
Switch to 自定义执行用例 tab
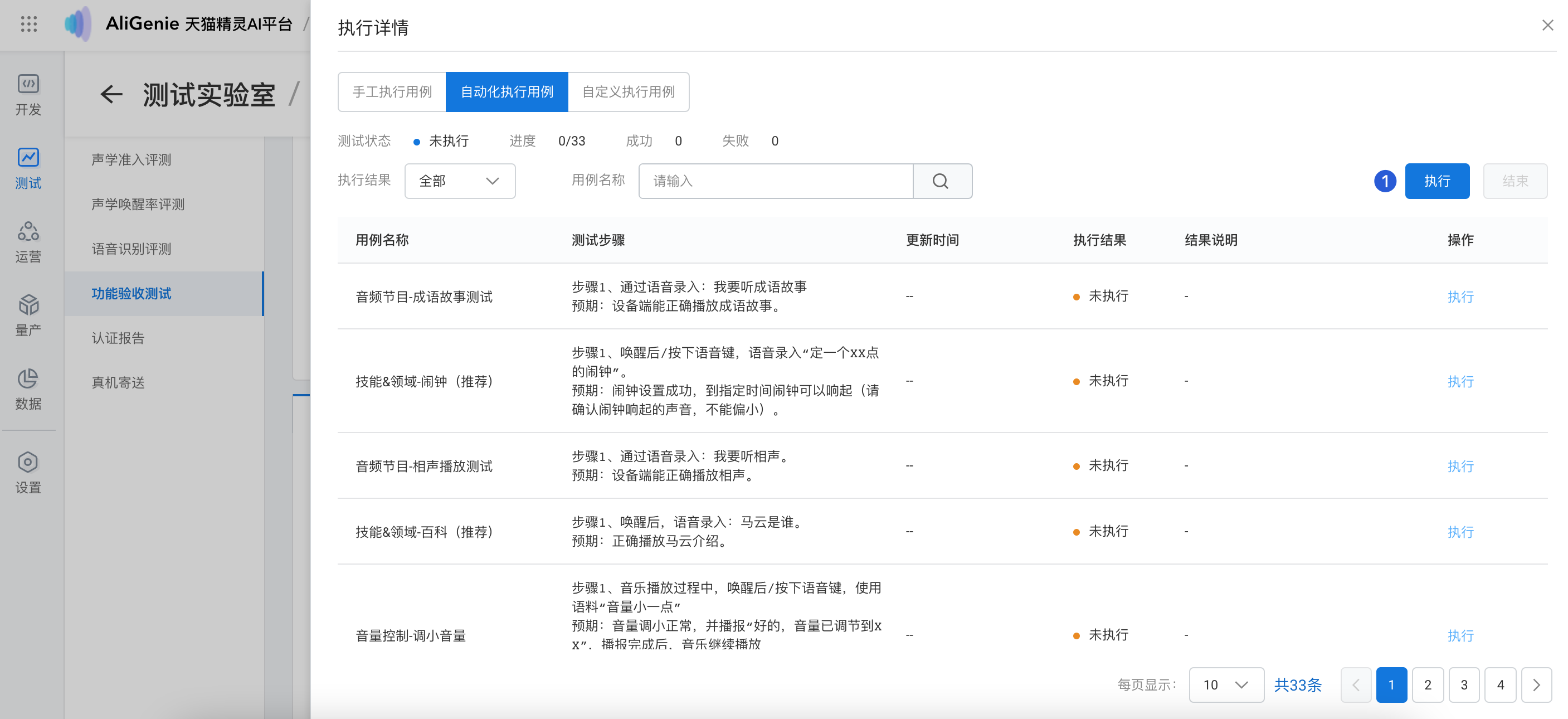point(629,92)
